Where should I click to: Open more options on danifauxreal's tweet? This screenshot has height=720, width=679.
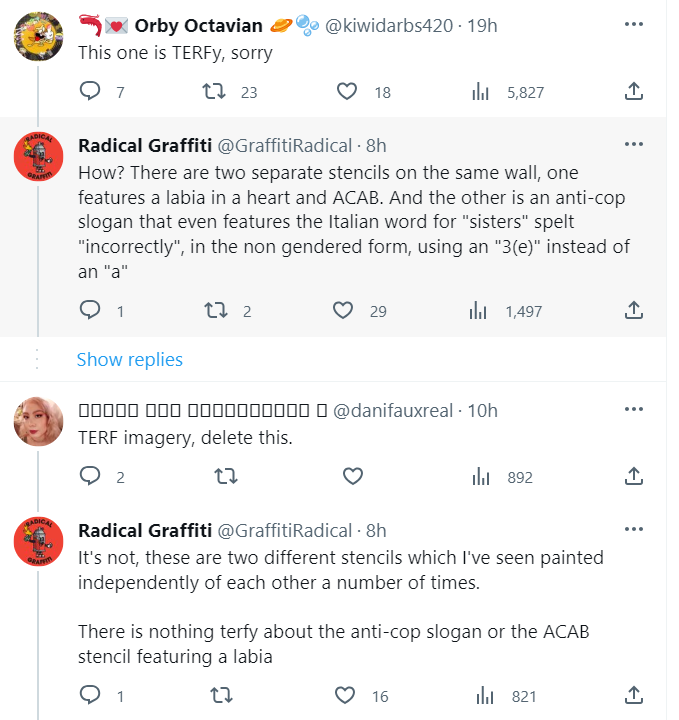coord(633,410)
